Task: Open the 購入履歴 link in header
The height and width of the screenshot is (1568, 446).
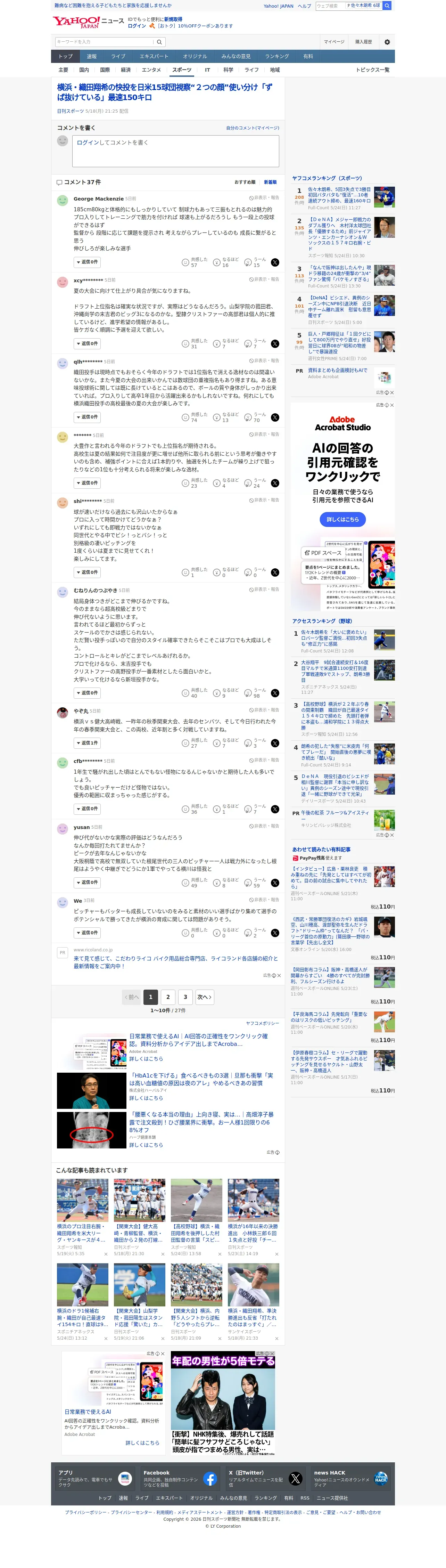Action: pos(364,42)
